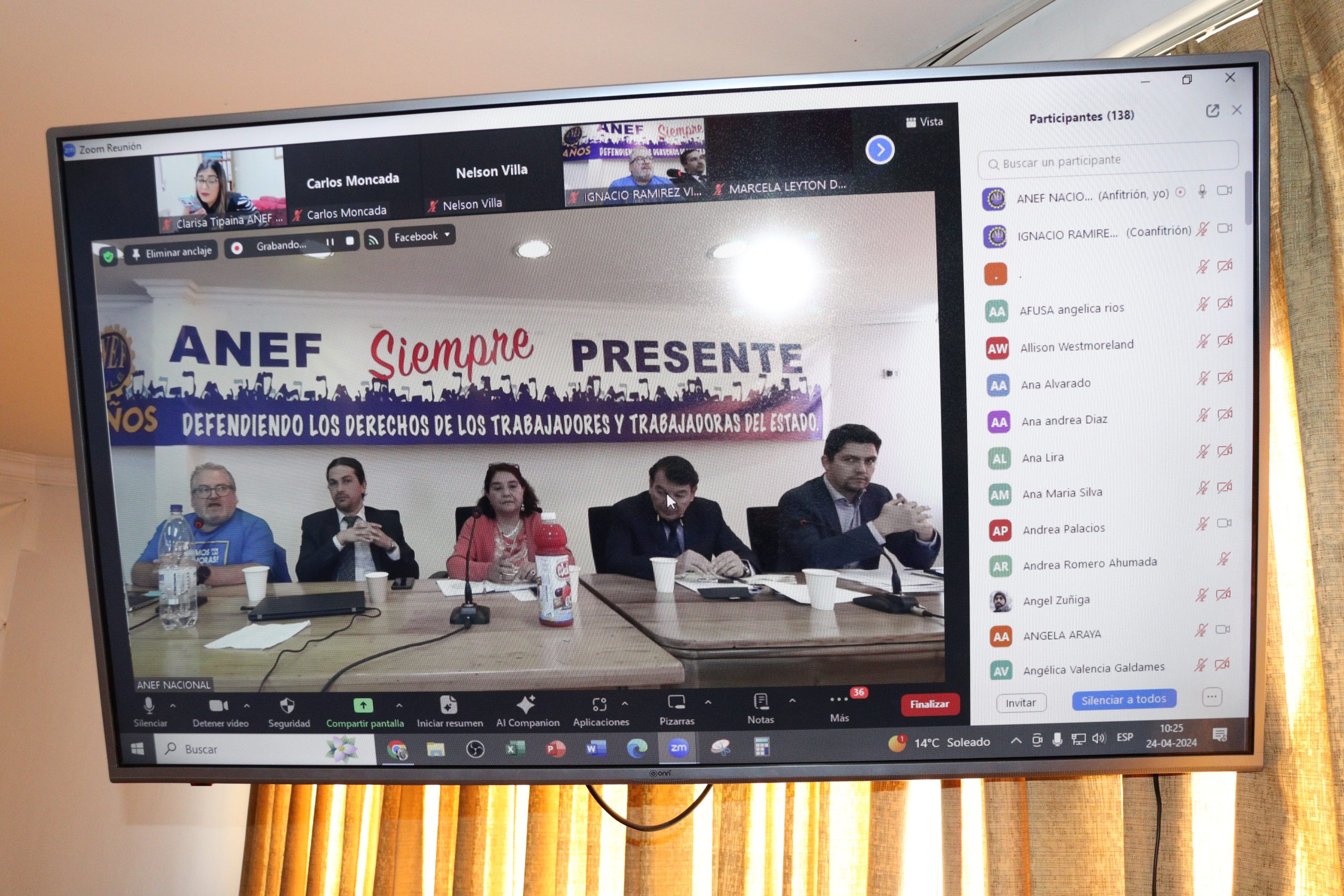Toggle microphone for Ana Alvarado
This screenshot has height=896, width=1344.
pos(1203,378)
